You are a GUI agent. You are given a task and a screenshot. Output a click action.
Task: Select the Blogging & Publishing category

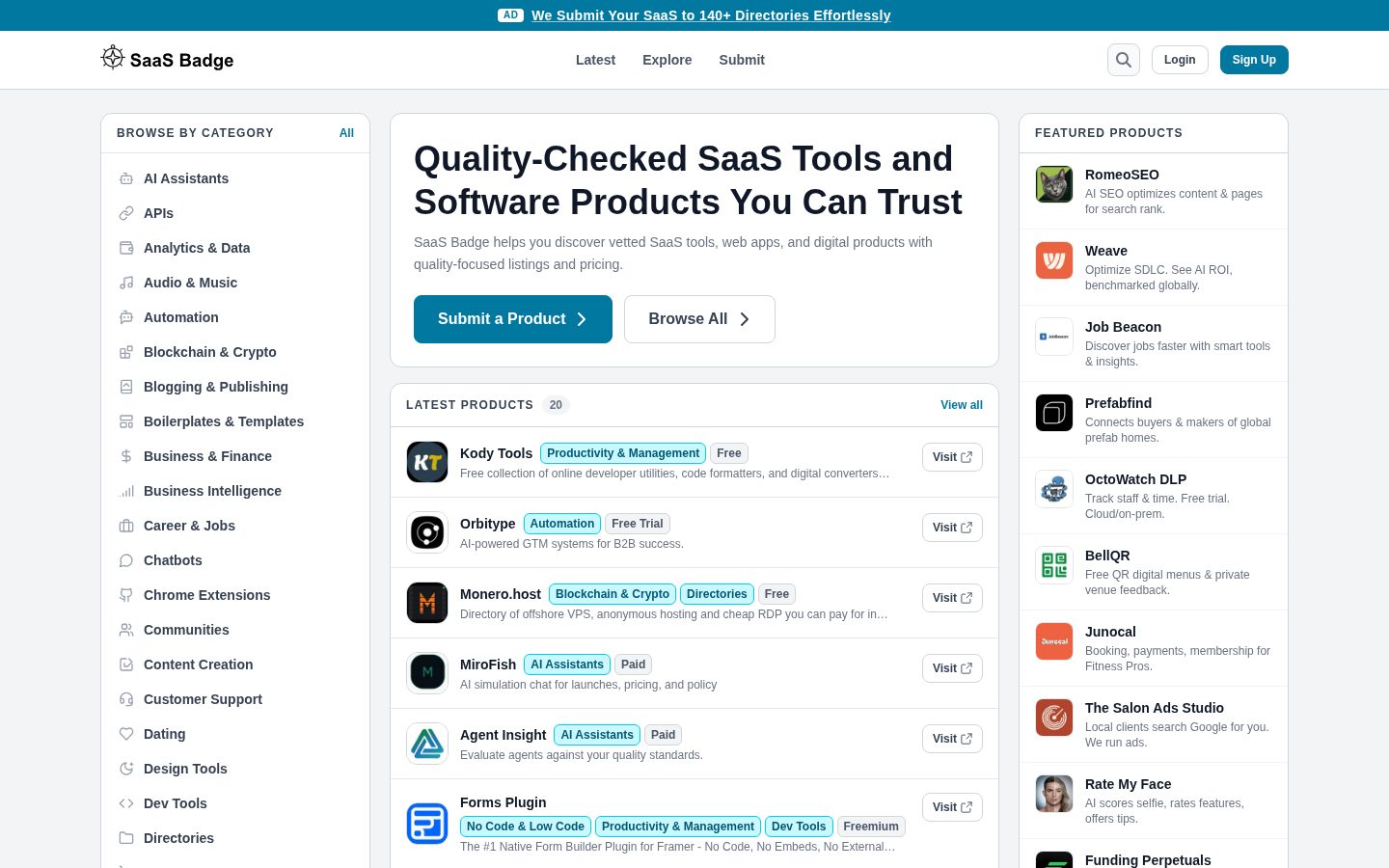235,387
